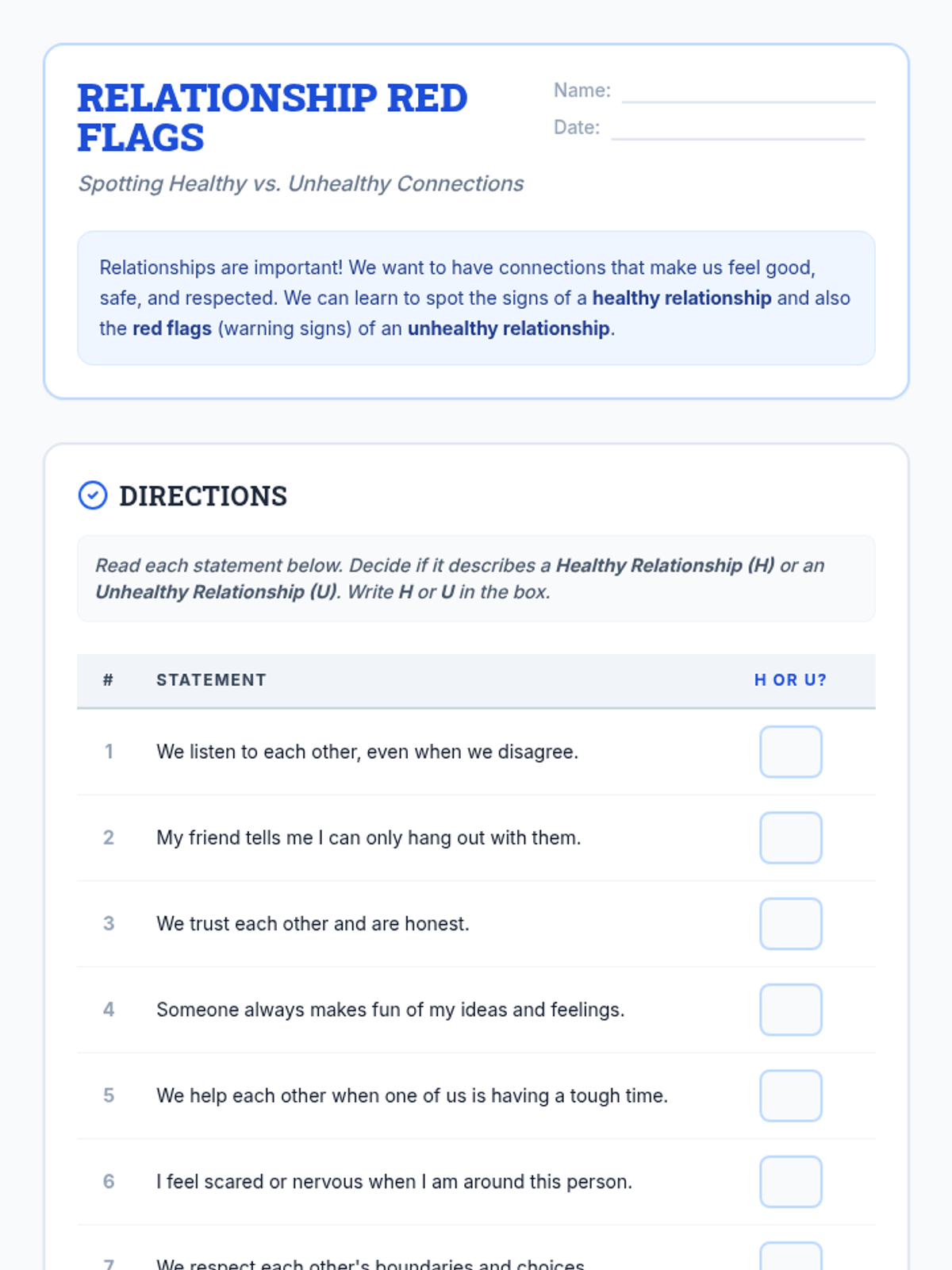Viewport: 952px width, 1270px height.
Task: Select answer box for scared or nervous statement
Action: click(790, 1182)
